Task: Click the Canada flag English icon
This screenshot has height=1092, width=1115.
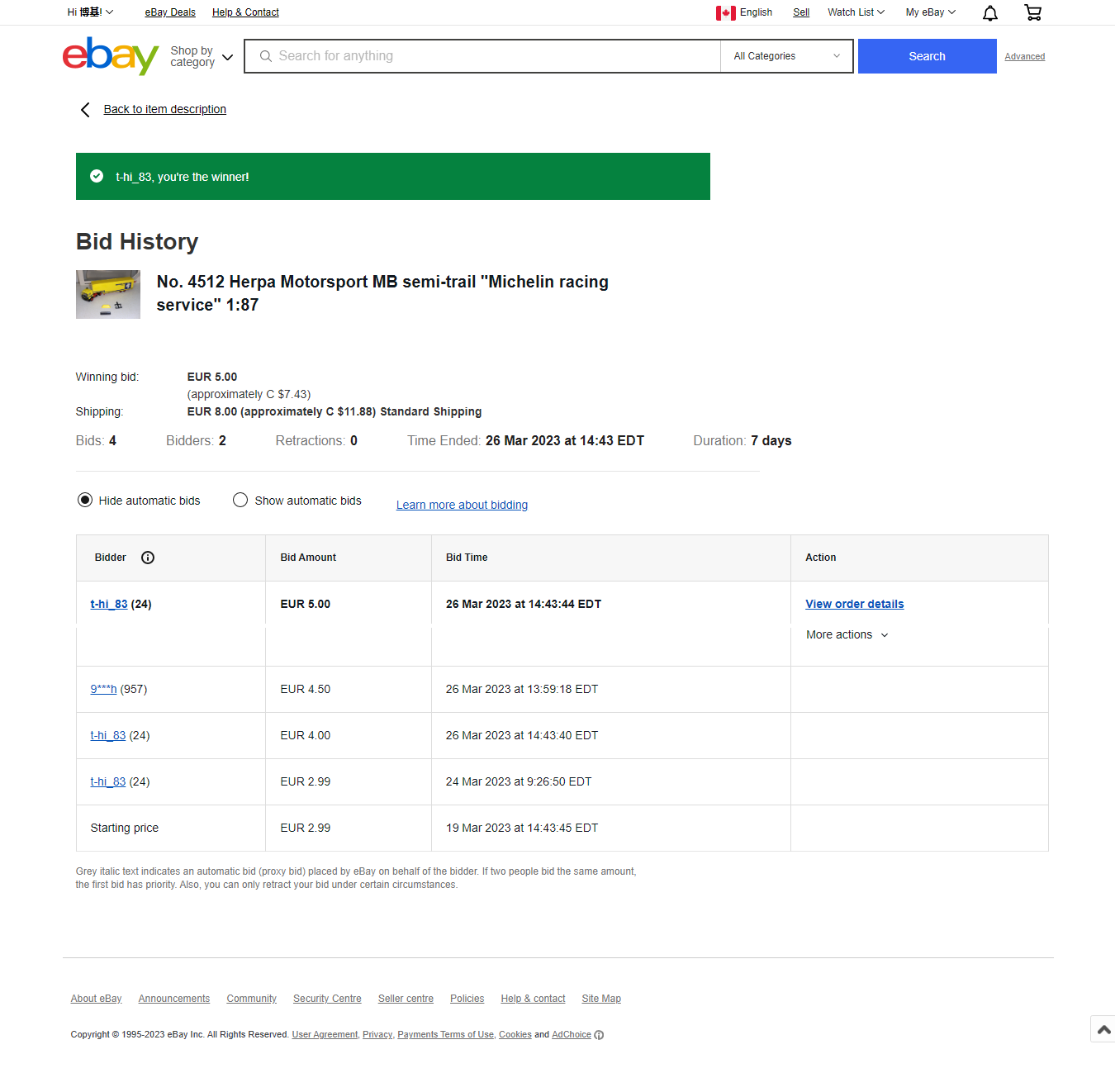Action: click(x=725, y=12)
